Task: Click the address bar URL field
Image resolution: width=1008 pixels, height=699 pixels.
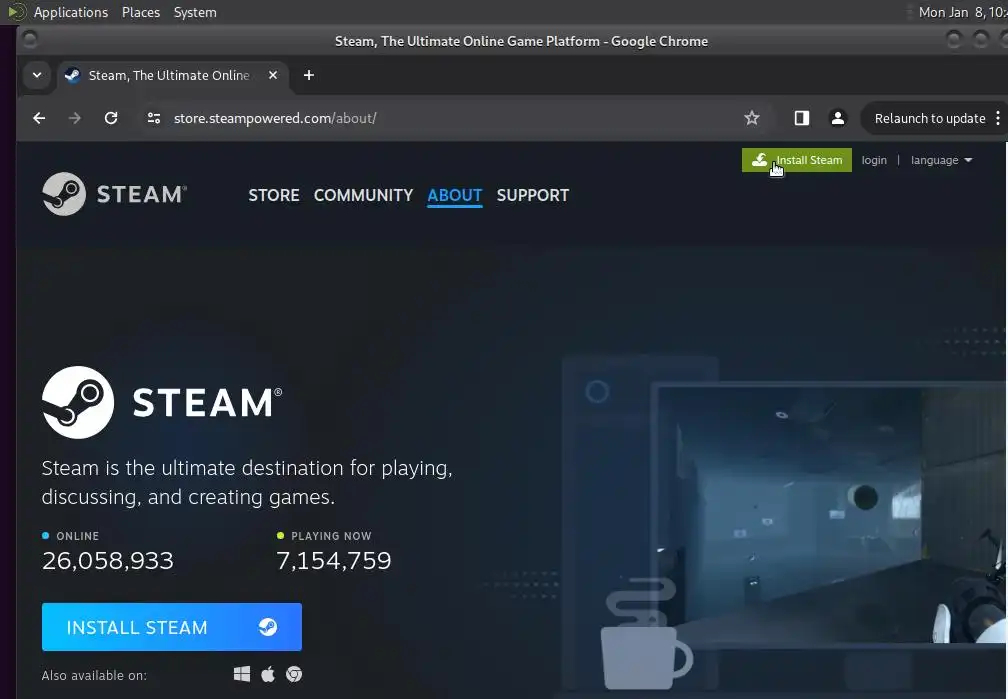Action: (444, 118)
